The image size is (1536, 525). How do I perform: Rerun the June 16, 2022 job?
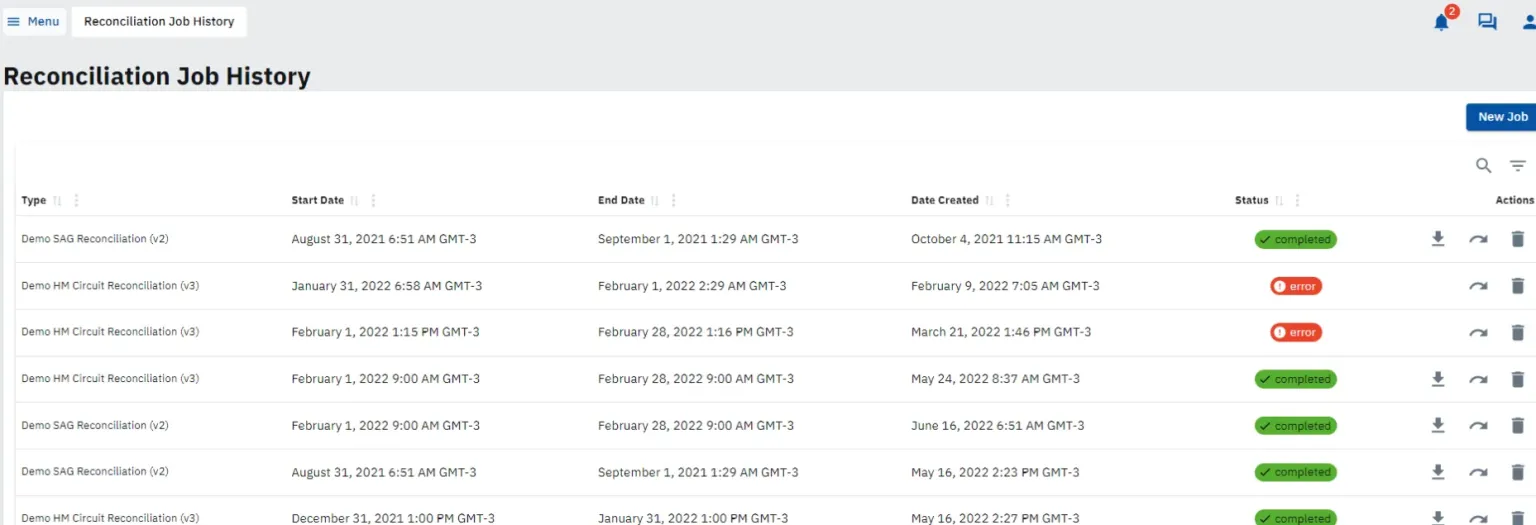(x=1478, y=426)
